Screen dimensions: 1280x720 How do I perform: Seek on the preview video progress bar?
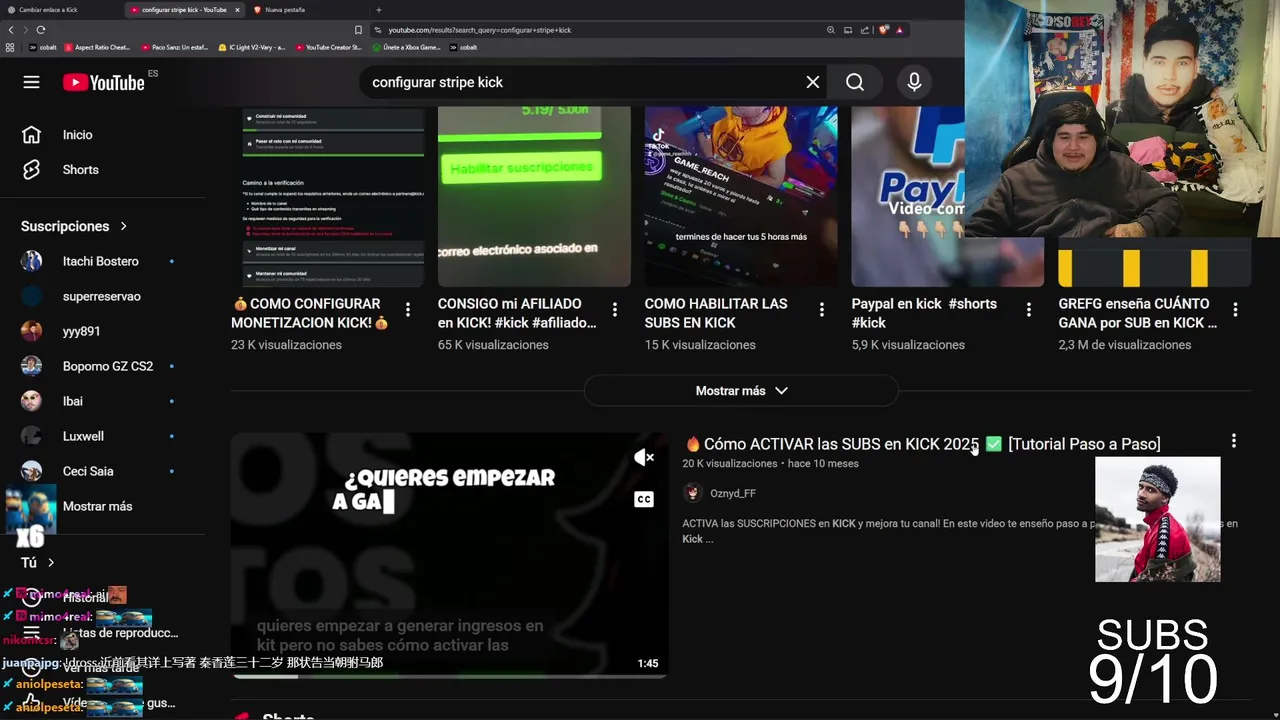(449, 676)
